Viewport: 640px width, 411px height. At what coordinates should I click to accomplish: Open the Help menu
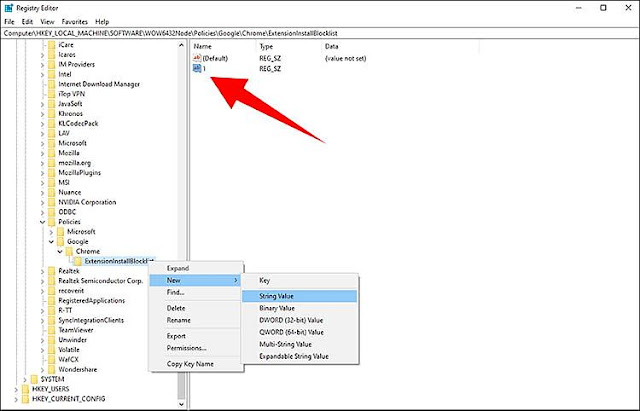tap(102, 22)
